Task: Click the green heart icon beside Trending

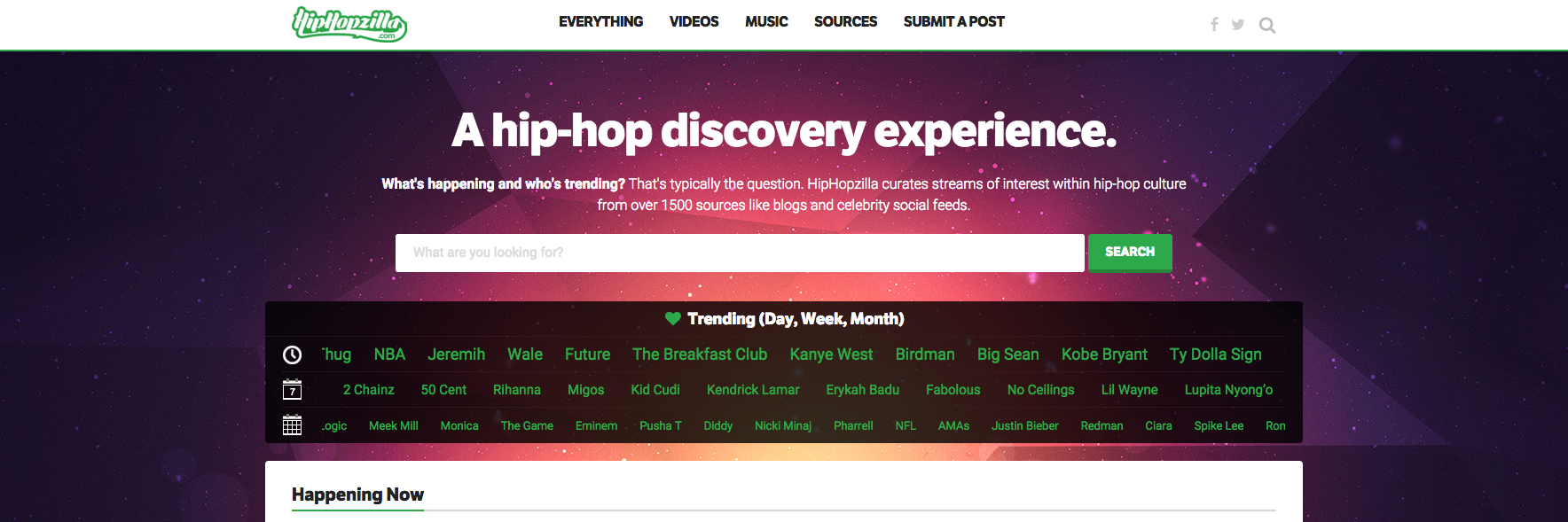Action: click(673, 319)
